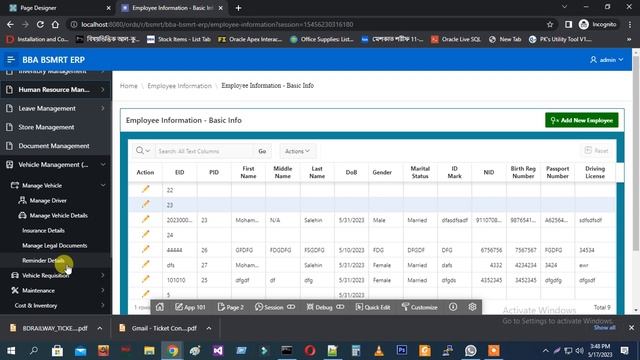Open developer toolbar info icon
The height and width of the screenshot is (360, 640).
453,307
